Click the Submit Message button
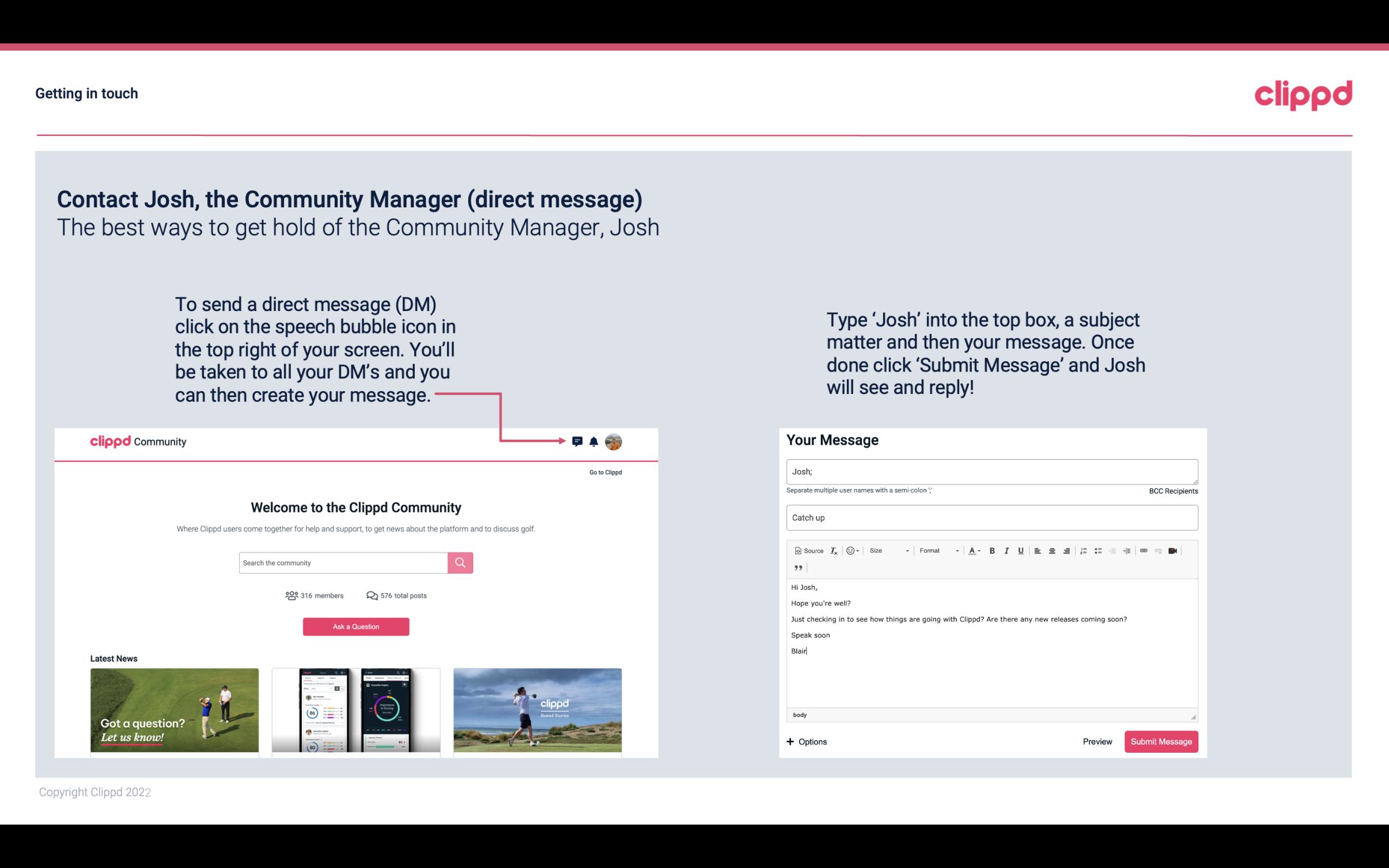Viewport: 1389px width, 868px height. (1161, 741)
